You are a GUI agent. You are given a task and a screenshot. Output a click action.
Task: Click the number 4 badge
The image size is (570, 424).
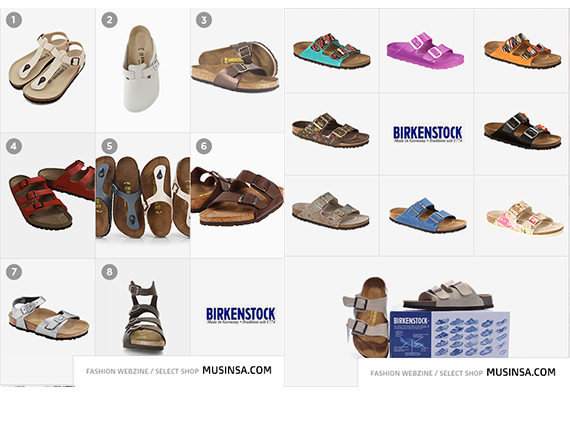pyautogui.click(x=14, y=146)
